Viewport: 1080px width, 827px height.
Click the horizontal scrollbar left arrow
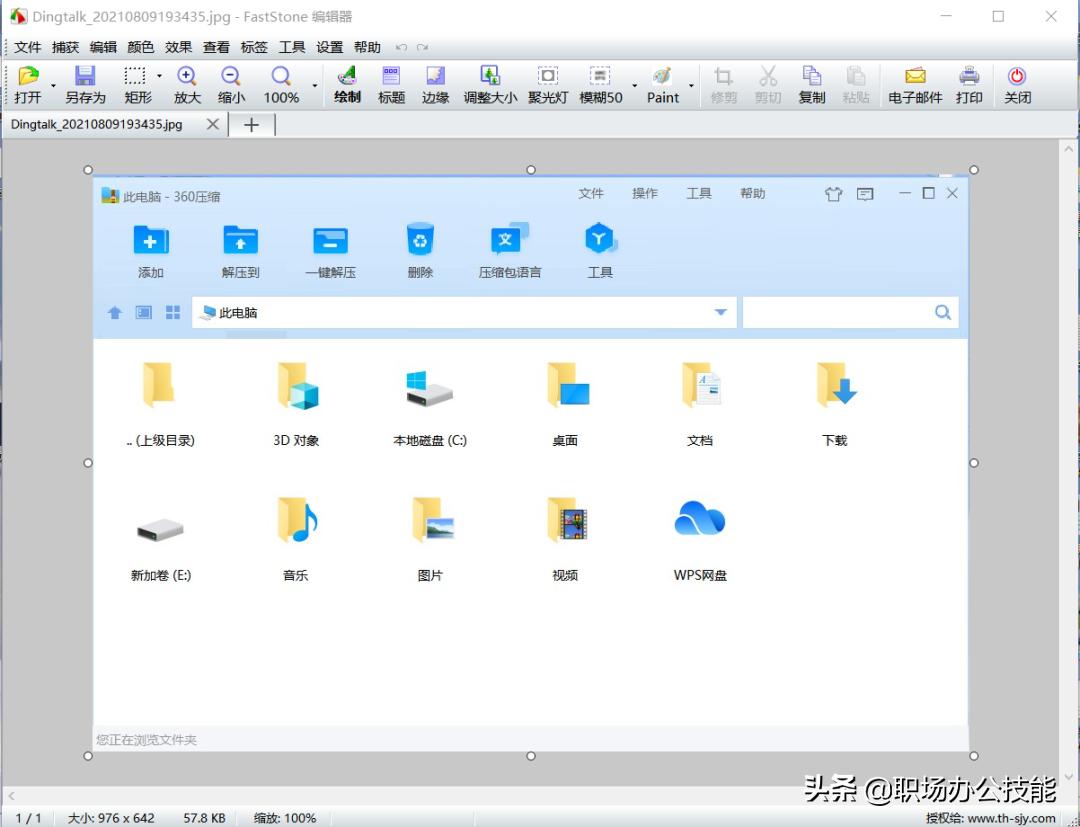click(x=11, y=796)
